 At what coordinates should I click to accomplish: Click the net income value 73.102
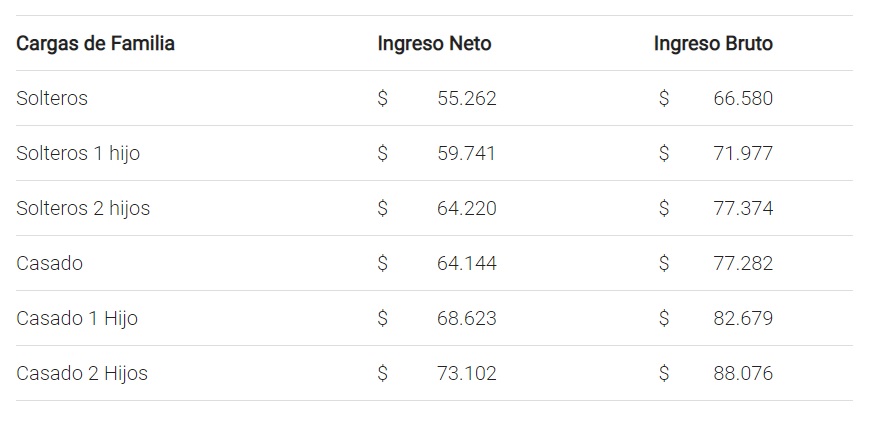(466, 374)
